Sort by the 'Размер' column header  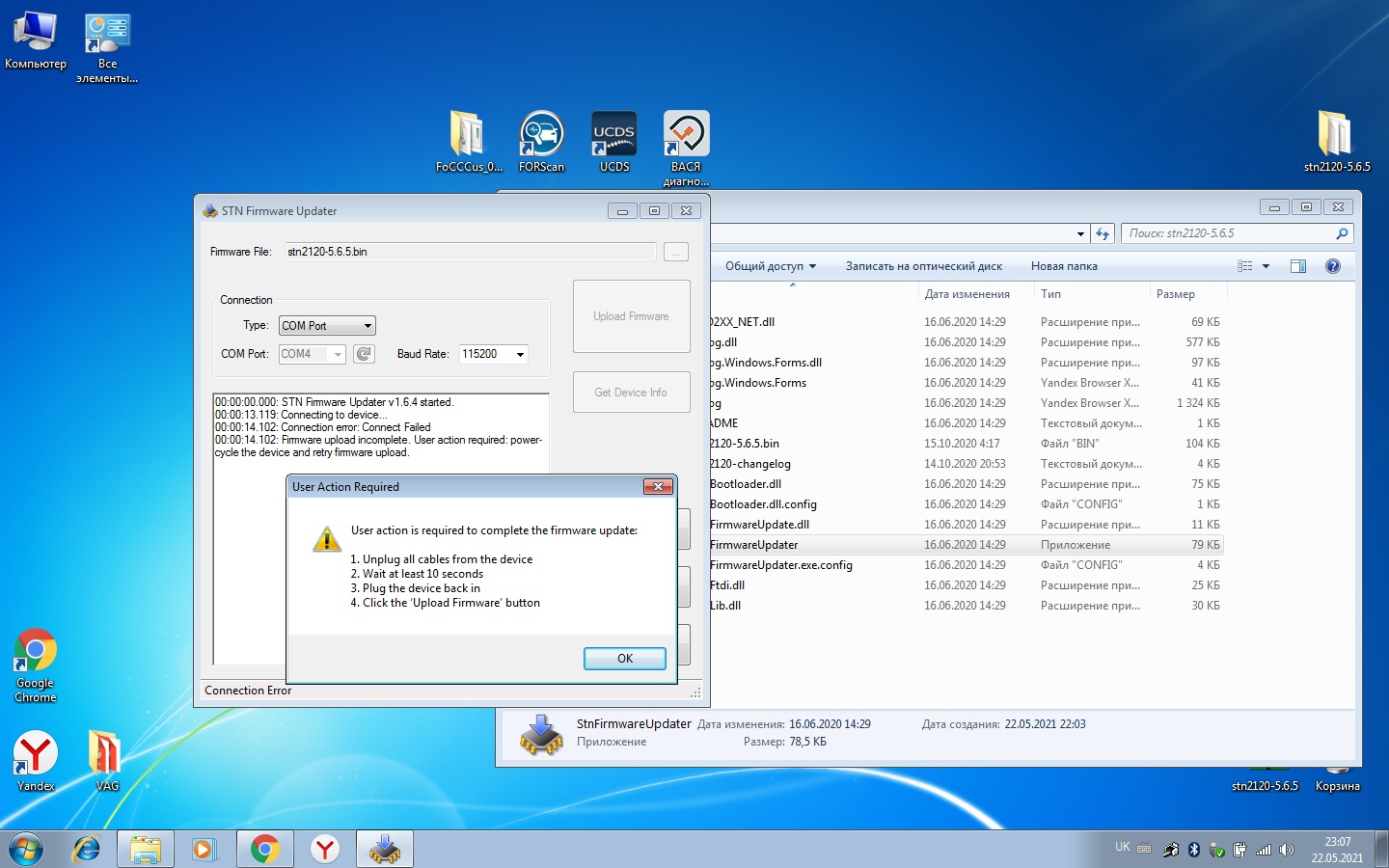(x=1175, y=294)
